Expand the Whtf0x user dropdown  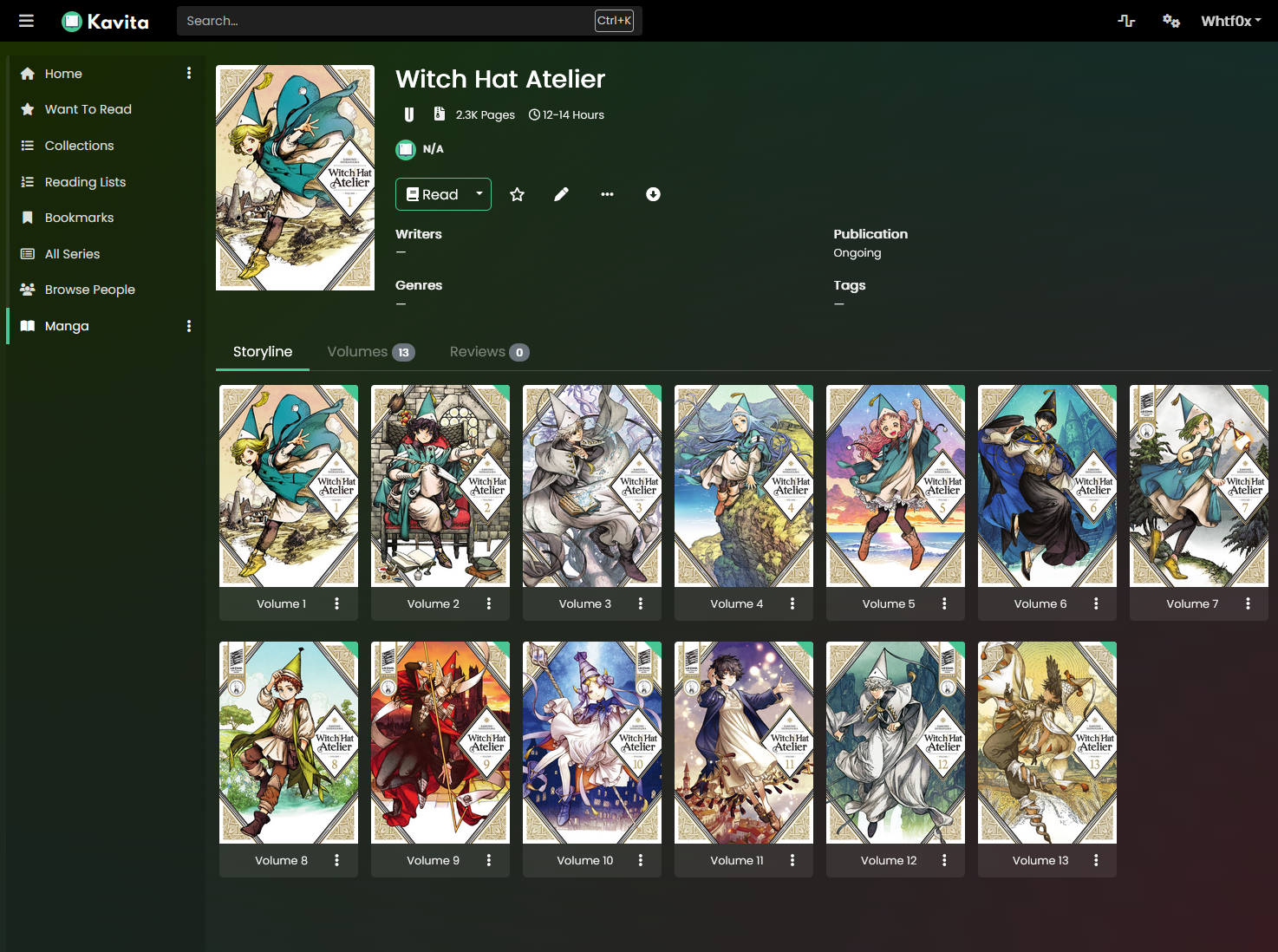[x=1230, y=21]
